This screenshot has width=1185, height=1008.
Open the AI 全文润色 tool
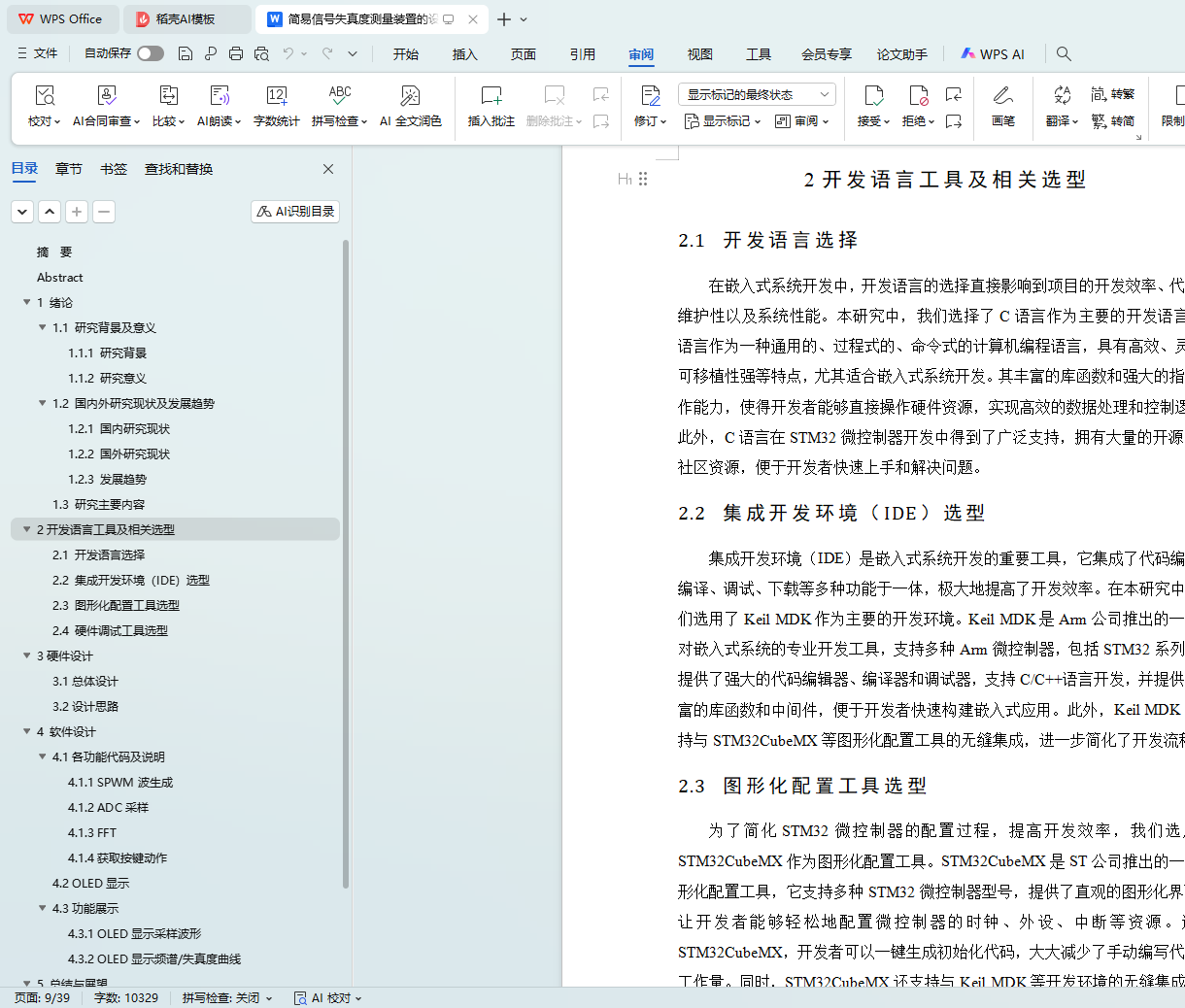tap(410, 96)
